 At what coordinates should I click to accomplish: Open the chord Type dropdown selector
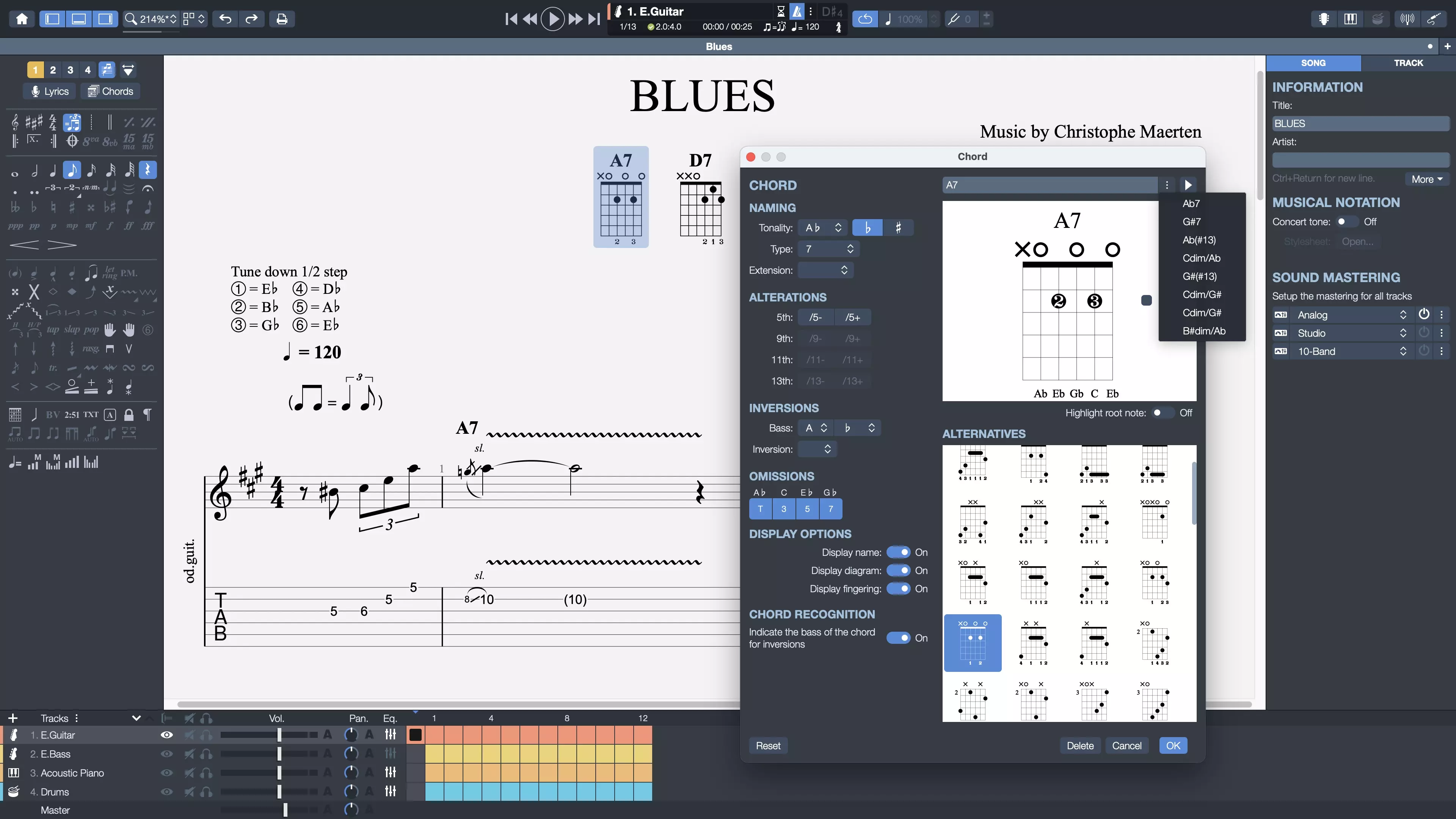pyautogui.click(x=829, y=249)
